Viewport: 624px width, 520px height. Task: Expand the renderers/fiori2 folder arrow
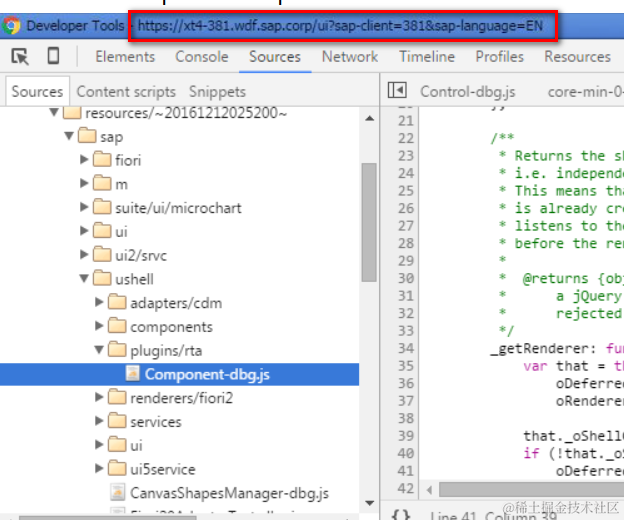(x=99, y=397)
